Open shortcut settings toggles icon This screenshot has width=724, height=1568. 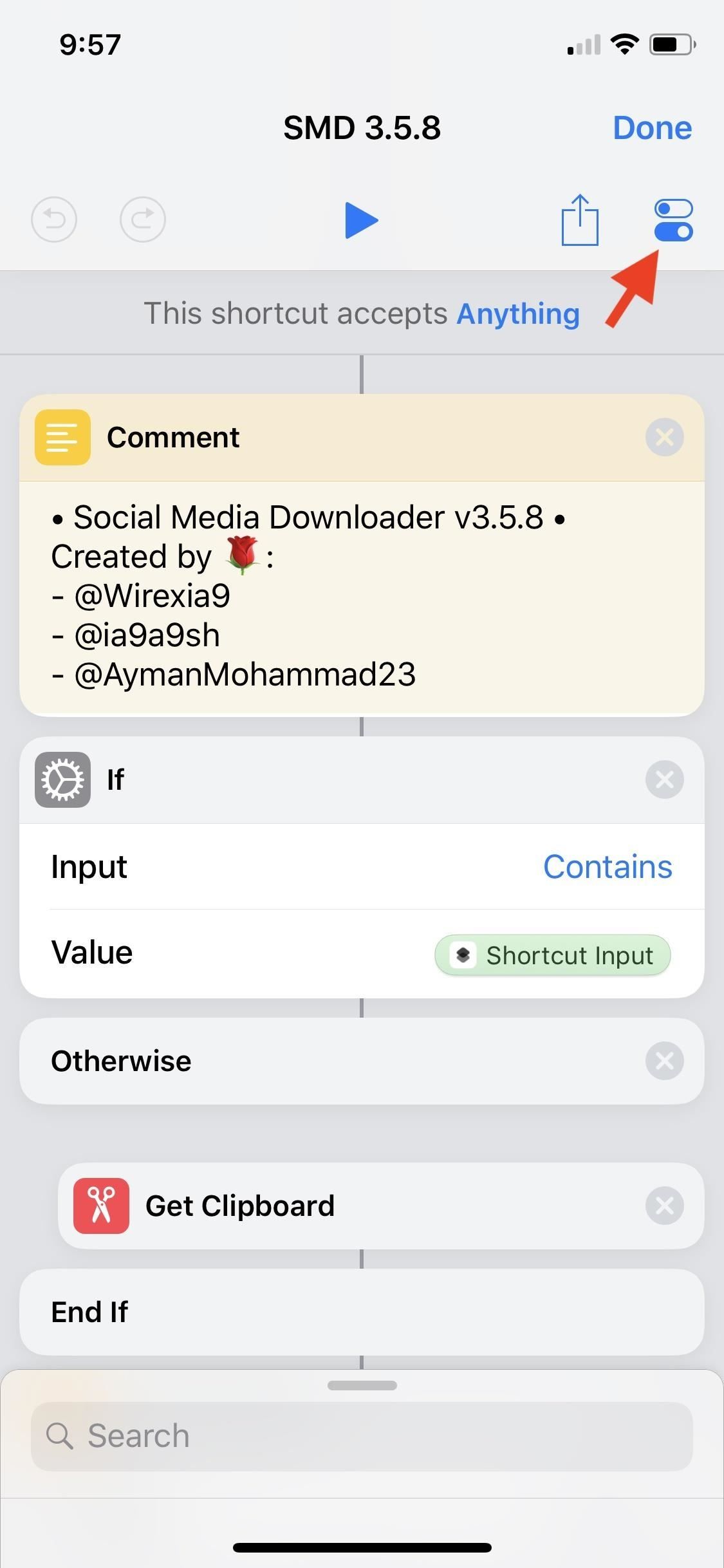[673, 220]
